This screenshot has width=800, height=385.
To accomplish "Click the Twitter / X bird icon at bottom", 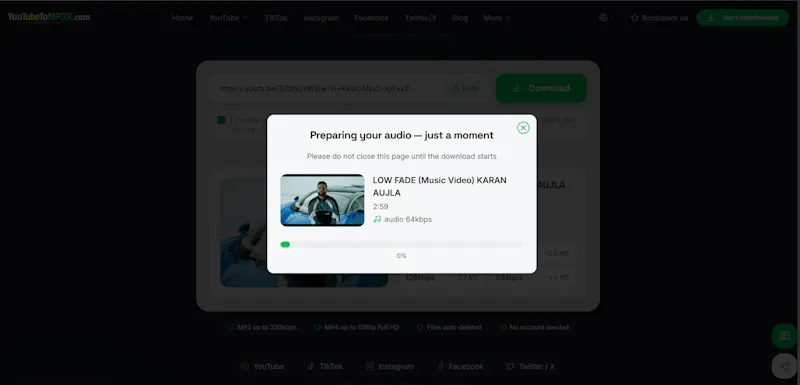I will pyautogui.click(x=510, y=366).
